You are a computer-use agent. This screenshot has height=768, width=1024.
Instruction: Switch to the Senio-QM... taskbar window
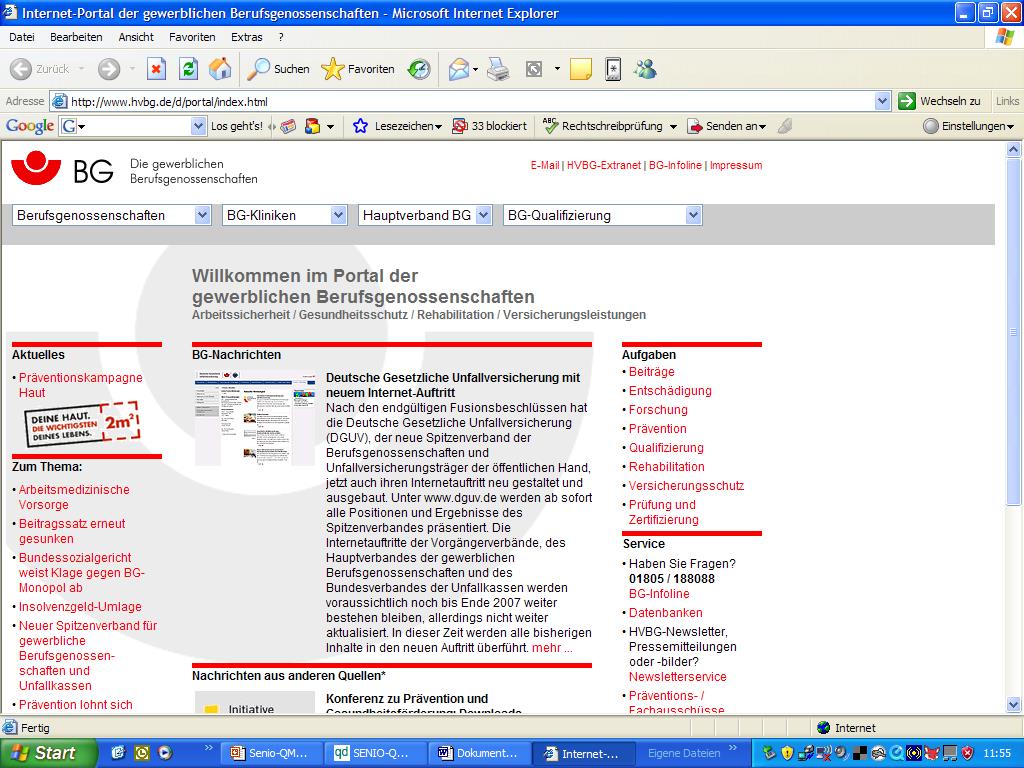tap(272, 754)
